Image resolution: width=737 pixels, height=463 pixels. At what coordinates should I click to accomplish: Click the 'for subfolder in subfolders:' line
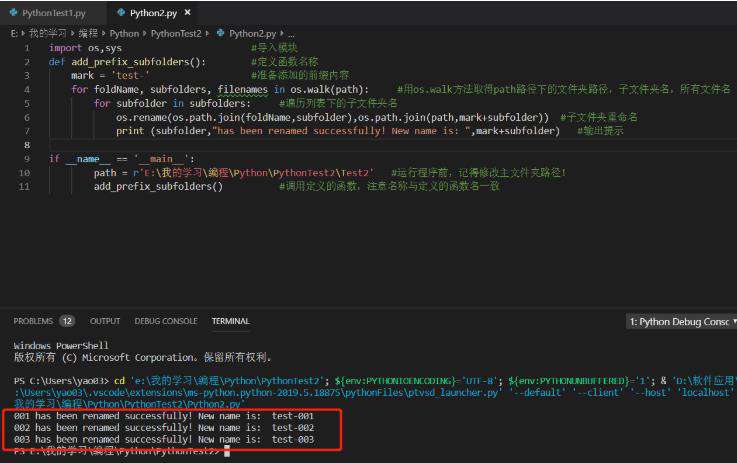click(172, 103)
